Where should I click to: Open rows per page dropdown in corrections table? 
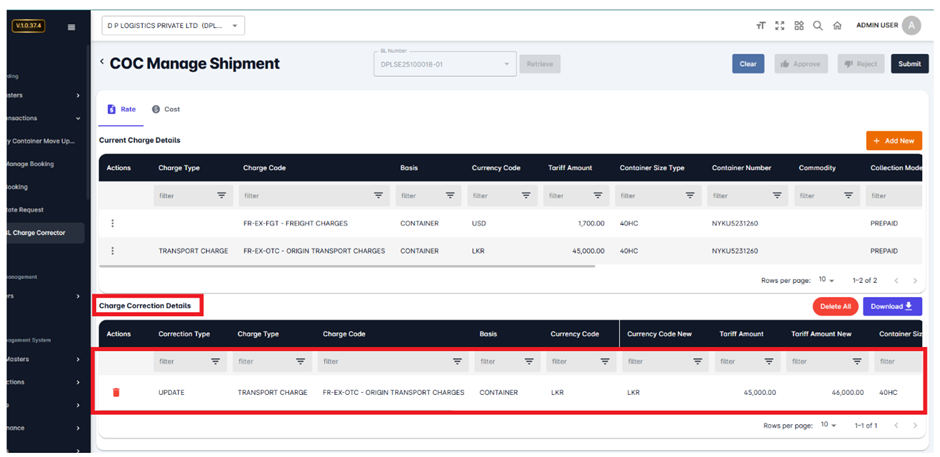coord(828,425)
